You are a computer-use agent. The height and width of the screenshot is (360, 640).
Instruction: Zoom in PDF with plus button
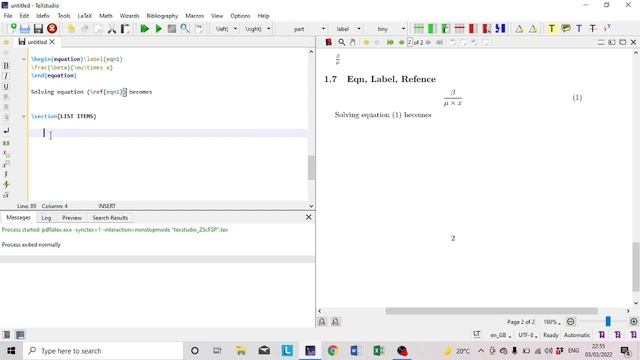click(633, 322)
